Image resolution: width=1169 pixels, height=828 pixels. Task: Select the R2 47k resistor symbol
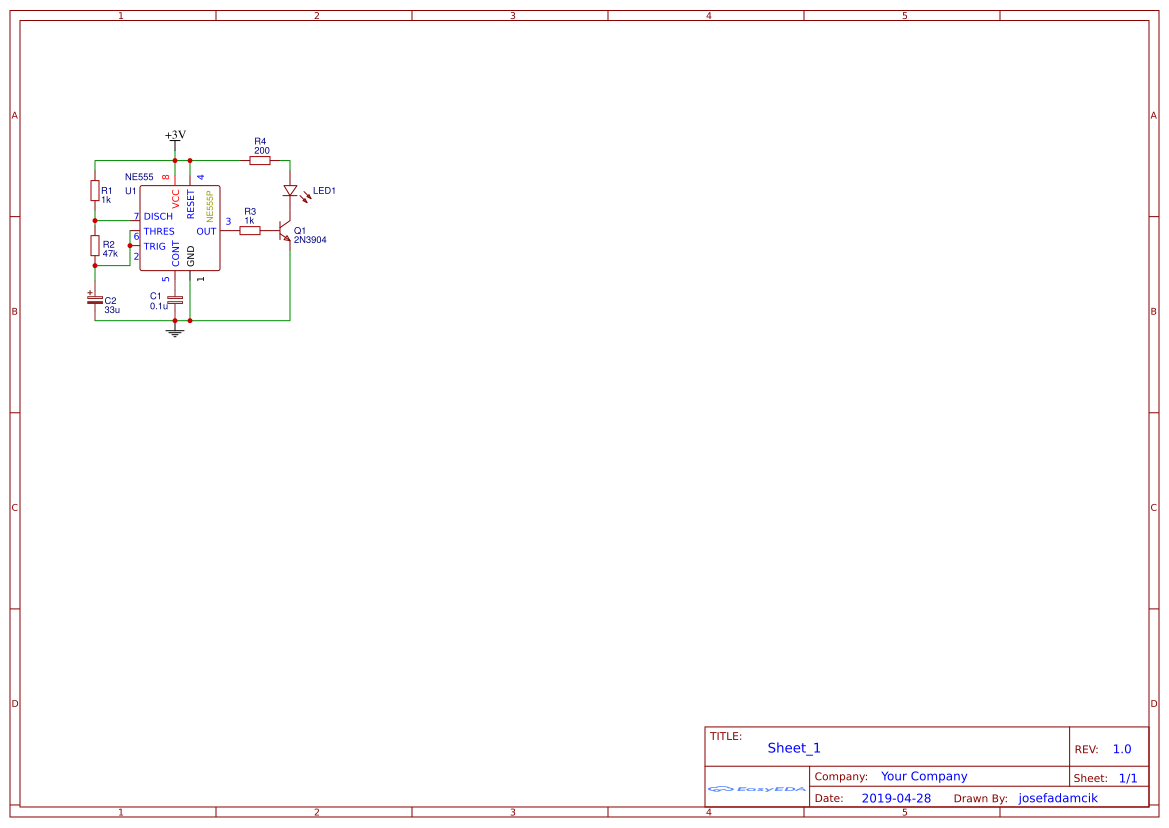tap(95, 245)
